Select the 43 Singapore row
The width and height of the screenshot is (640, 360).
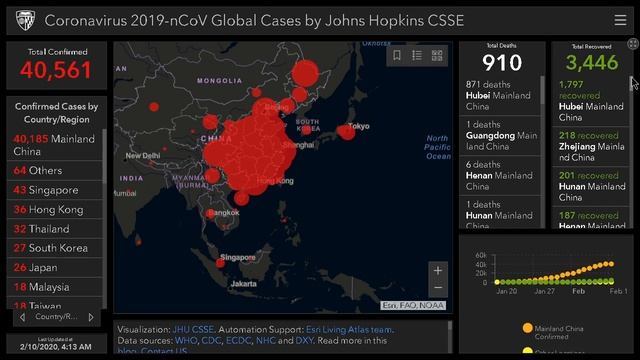54,190
